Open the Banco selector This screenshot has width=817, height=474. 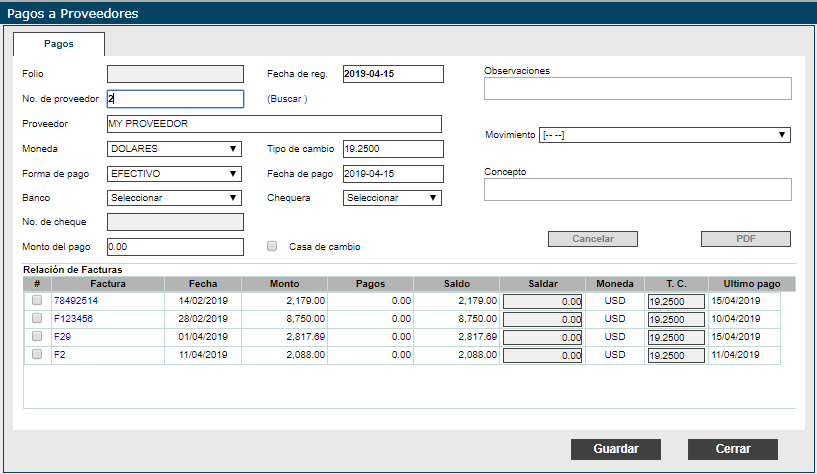tap(174, 198)
